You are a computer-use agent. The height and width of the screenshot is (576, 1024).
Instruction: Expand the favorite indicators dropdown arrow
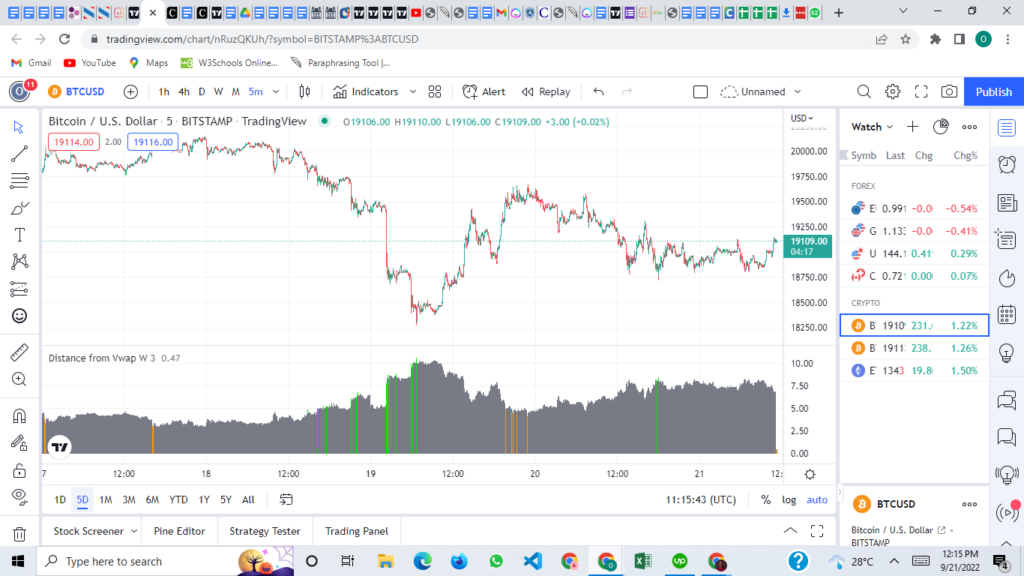pyautogui.click(x=413, y=92)
